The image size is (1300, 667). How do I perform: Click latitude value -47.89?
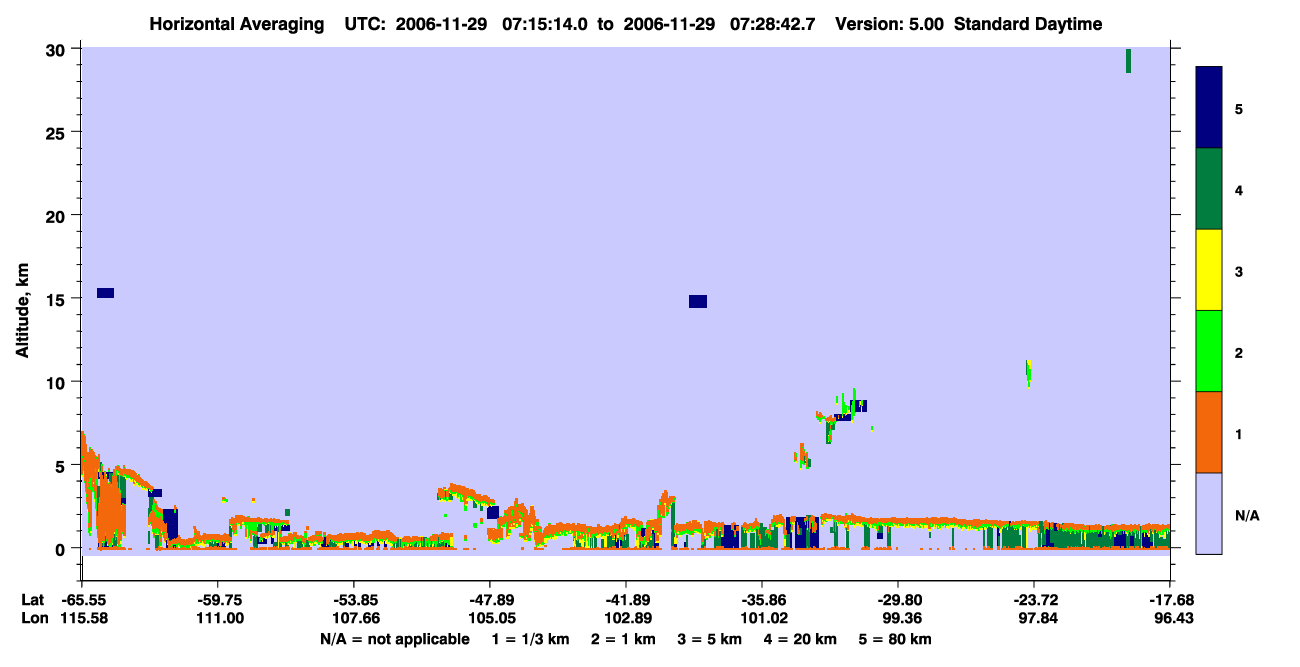coord(490,600)
